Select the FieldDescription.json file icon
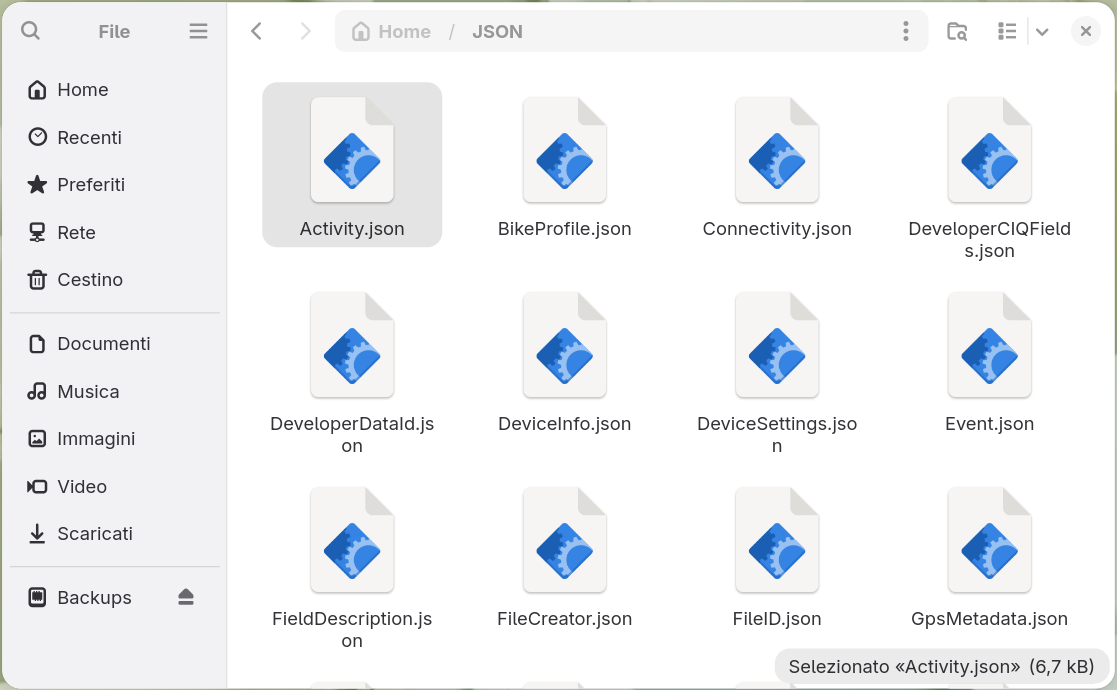Viewport: 1117px width, 690px height. (352, 540)
